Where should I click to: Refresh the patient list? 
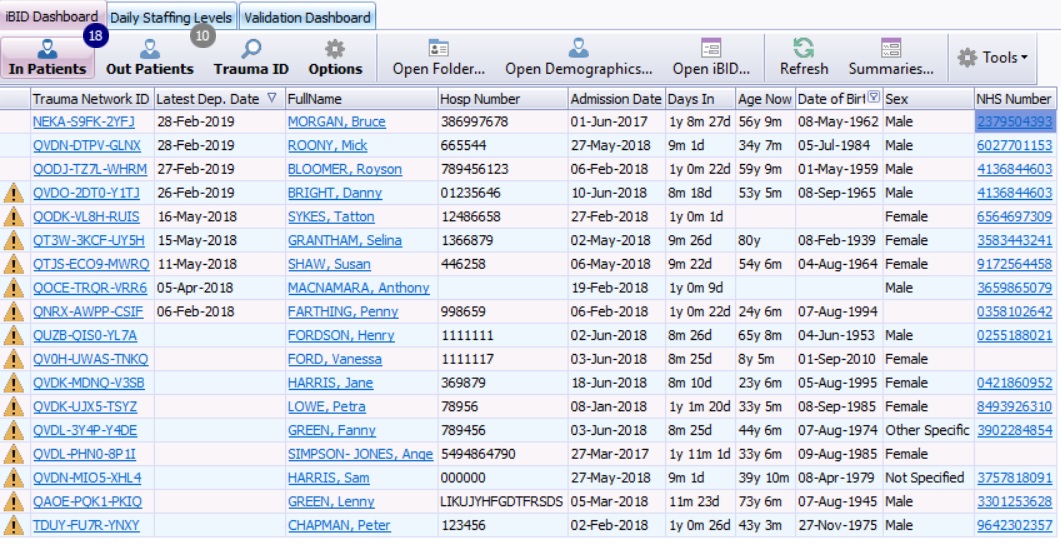click(803, 48)
